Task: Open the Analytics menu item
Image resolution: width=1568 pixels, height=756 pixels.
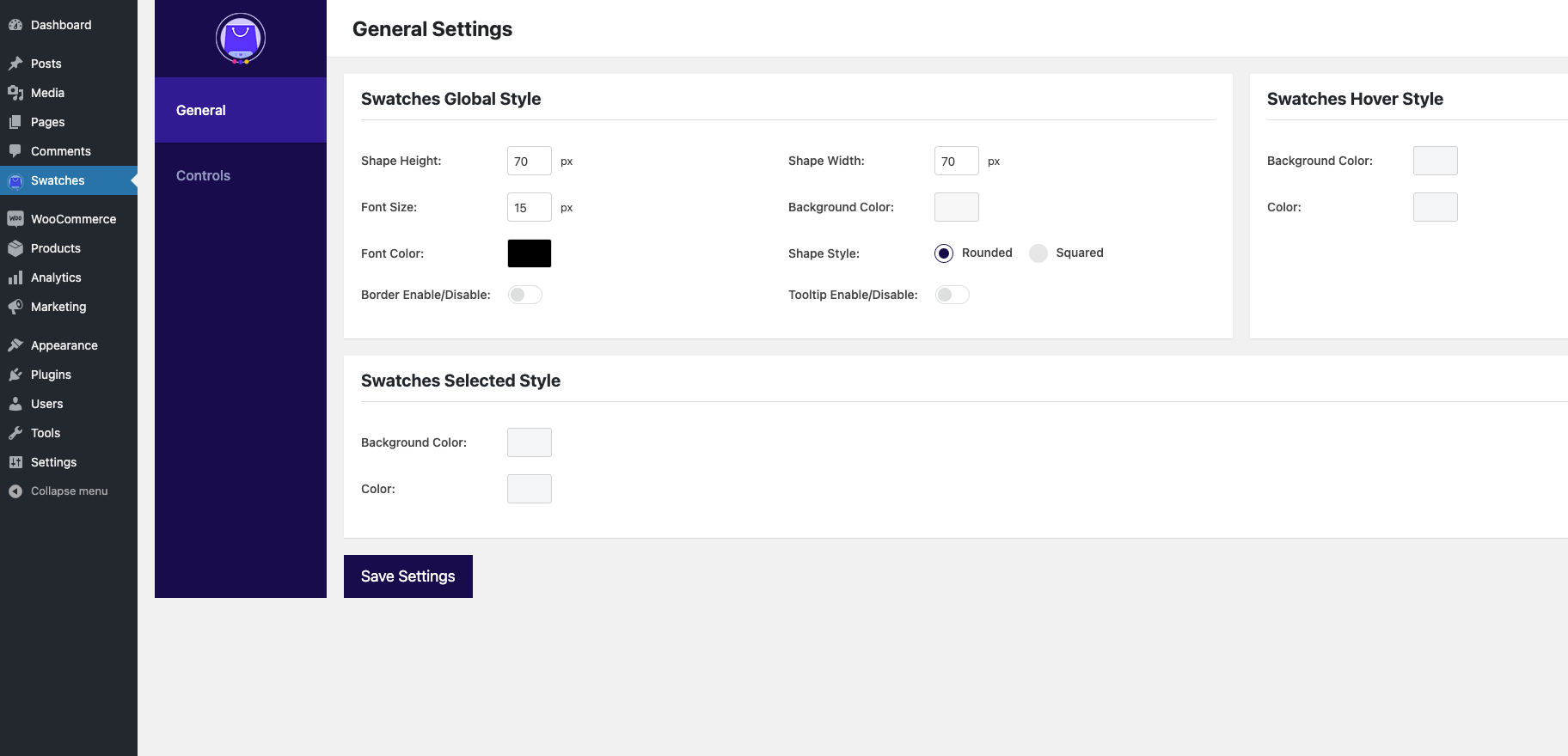Action: point(69,277)
